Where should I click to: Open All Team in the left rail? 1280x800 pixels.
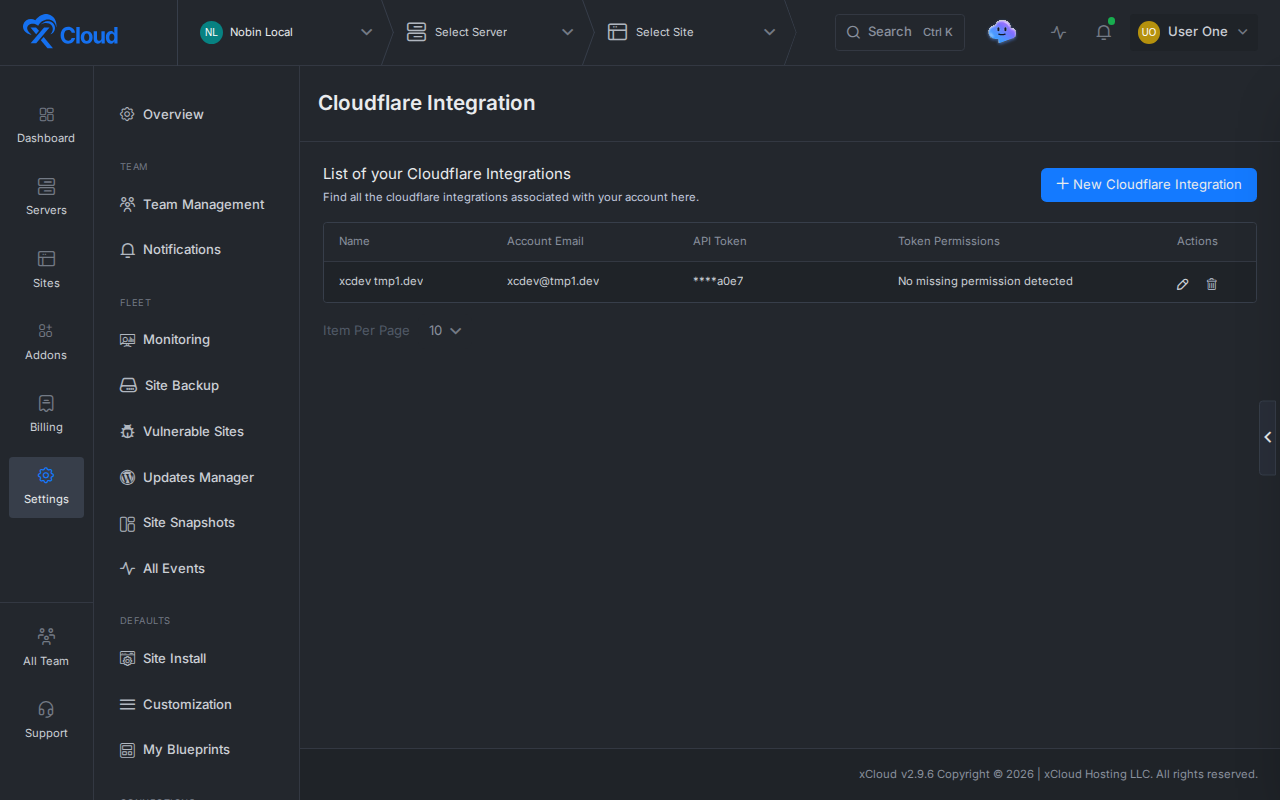[x=46, y=648]
